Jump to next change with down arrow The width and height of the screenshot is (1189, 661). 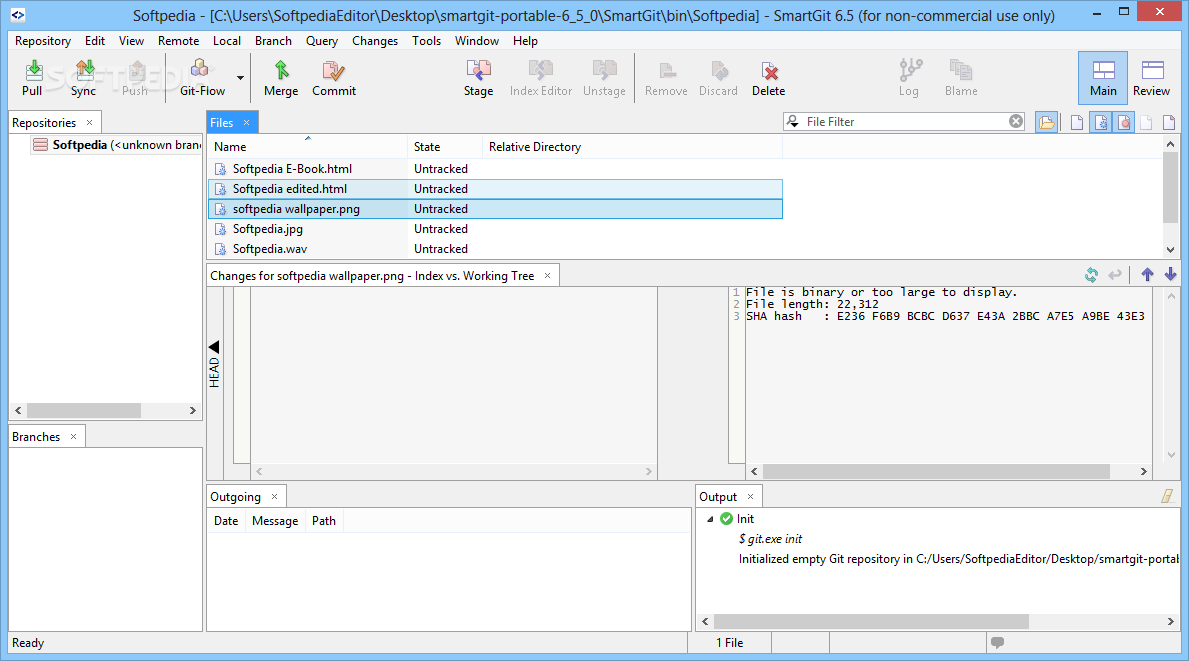point(1171,275)
